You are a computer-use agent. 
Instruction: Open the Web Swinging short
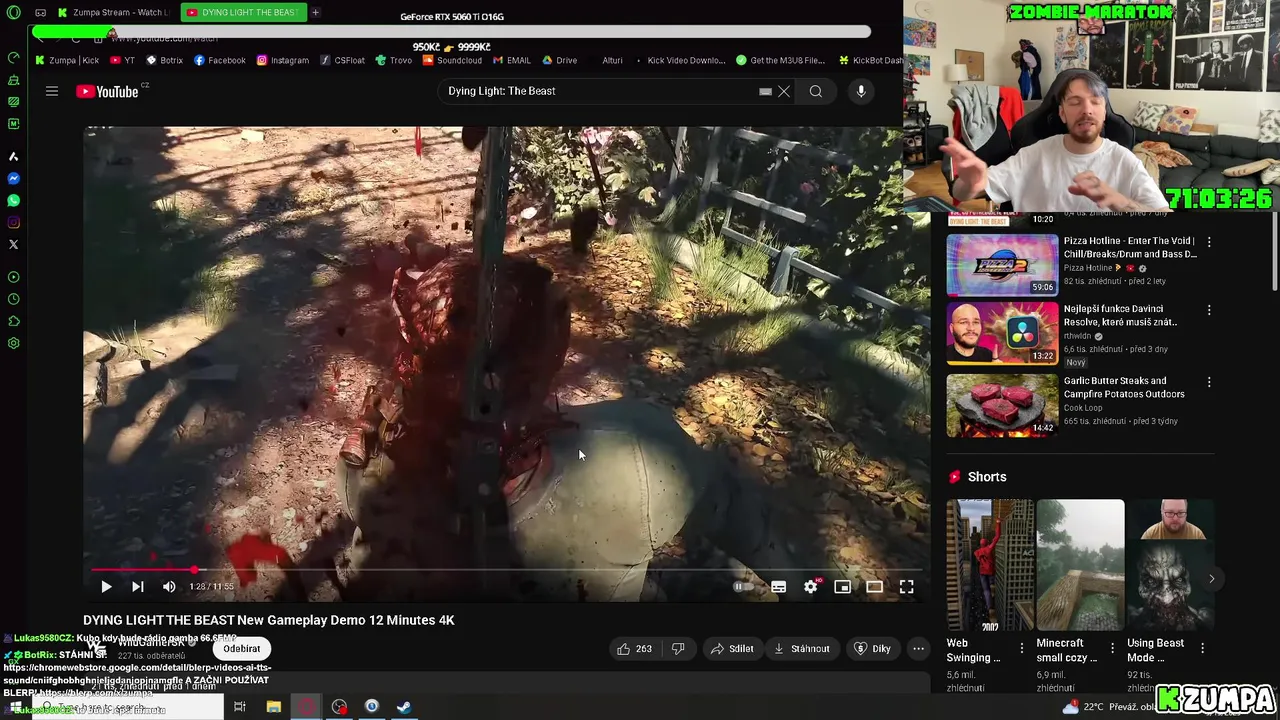click(x=990, y=565)
